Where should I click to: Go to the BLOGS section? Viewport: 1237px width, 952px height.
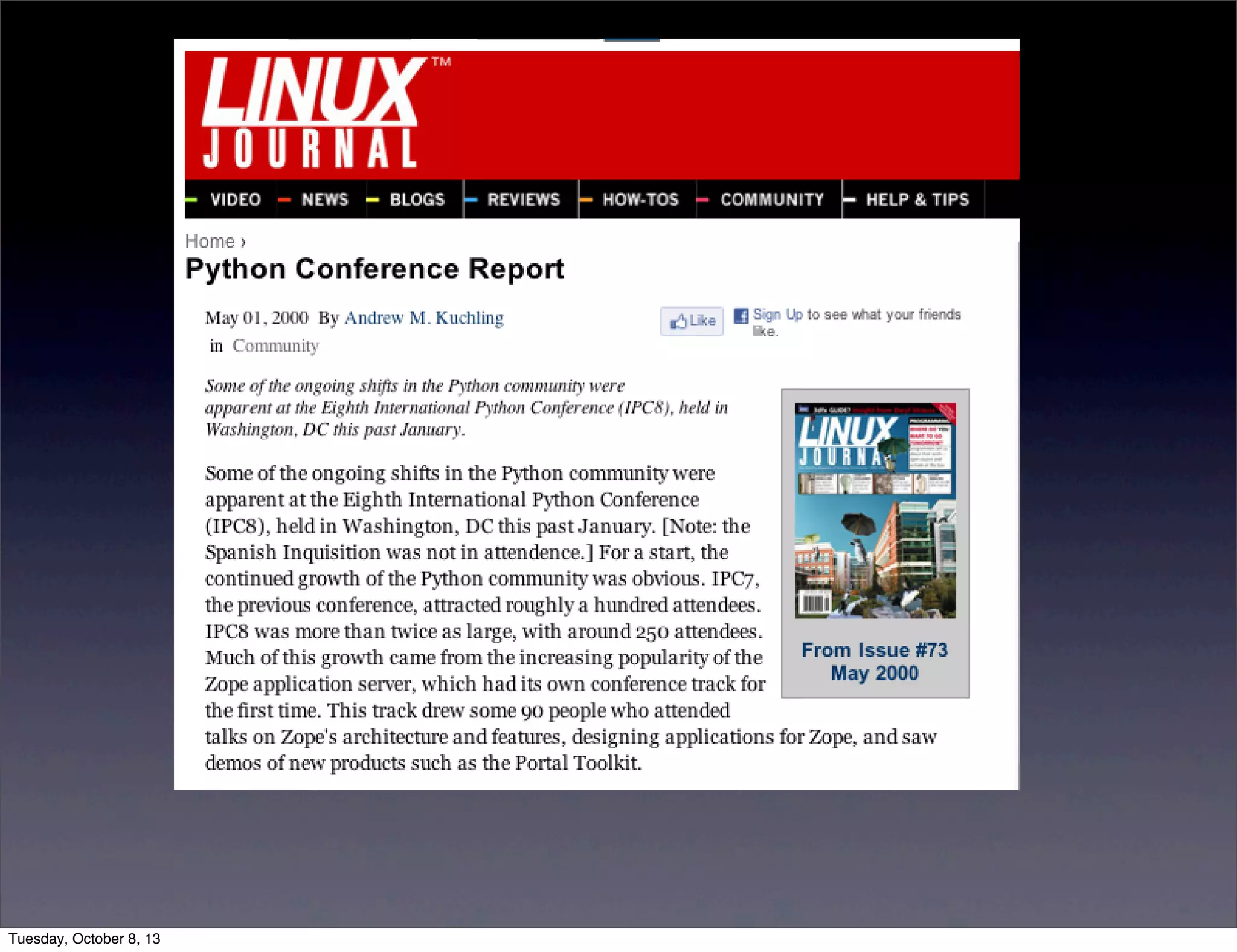coord(417,200)
